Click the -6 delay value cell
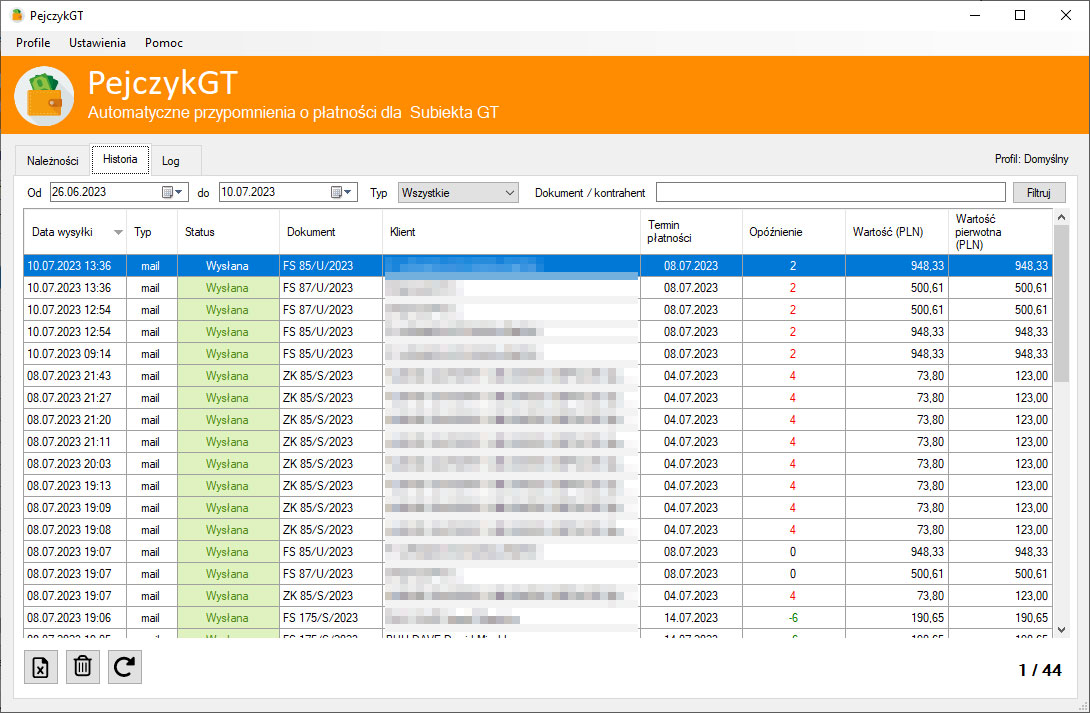This screenshot has width=1090, height=713. pos(794,618)
